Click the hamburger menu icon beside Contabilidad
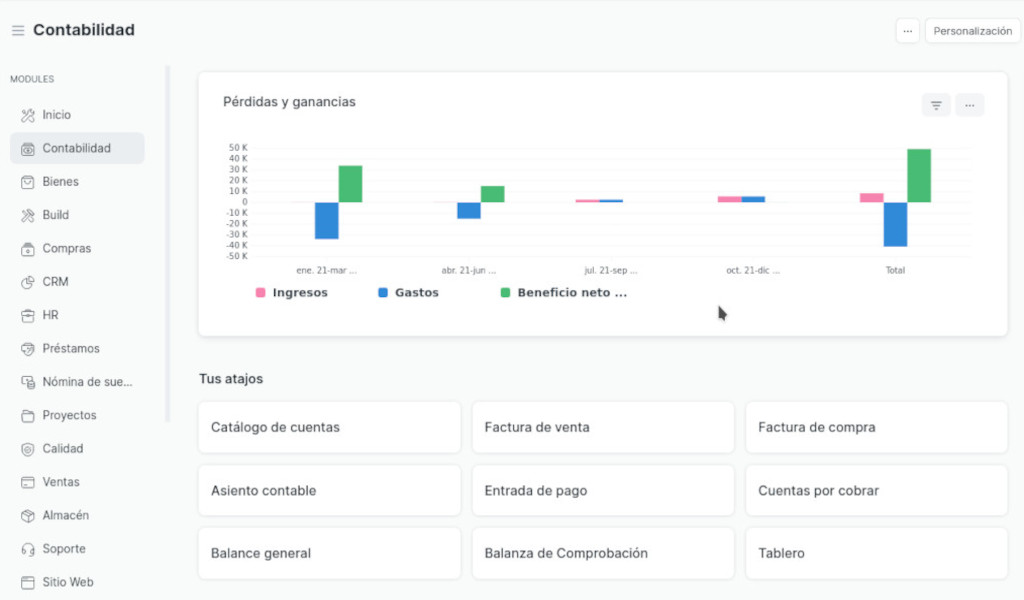1024x600 pixels. [18, 31]
